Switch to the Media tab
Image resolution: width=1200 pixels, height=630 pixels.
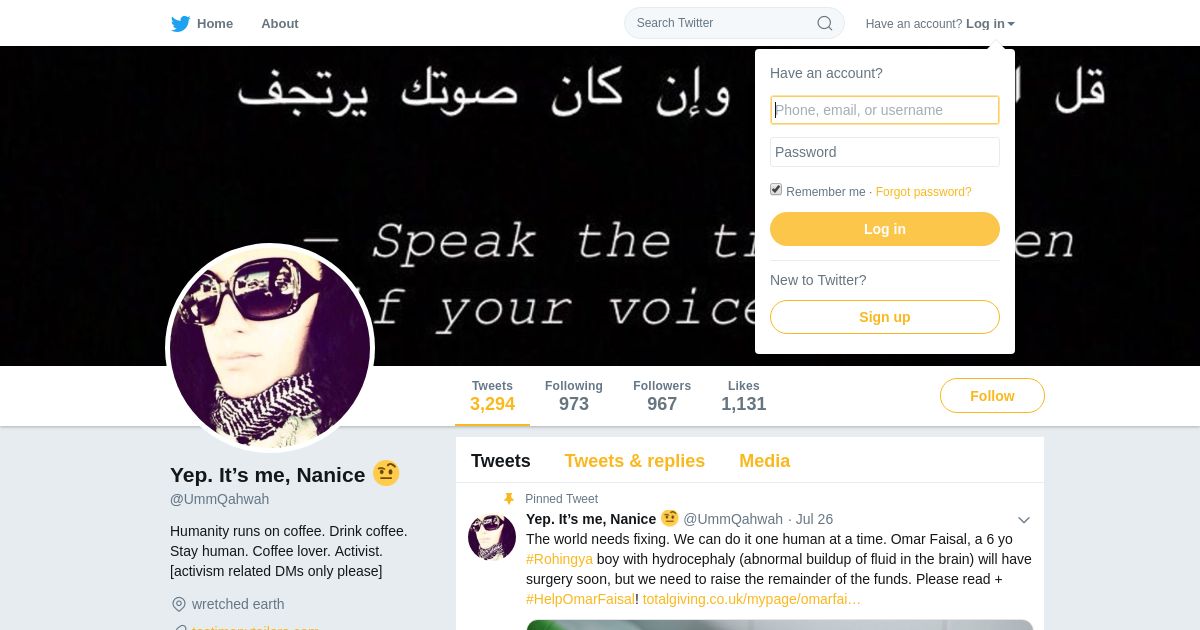pyautogui.click(x=764, y=461)
